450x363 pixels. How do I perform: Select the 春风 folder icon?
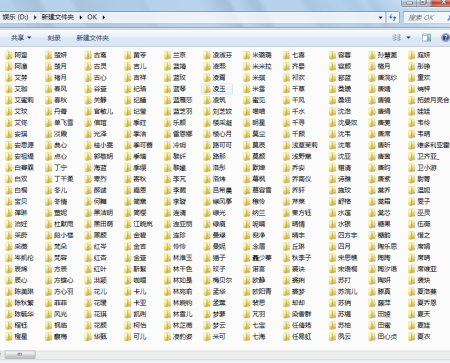(49, 89)
